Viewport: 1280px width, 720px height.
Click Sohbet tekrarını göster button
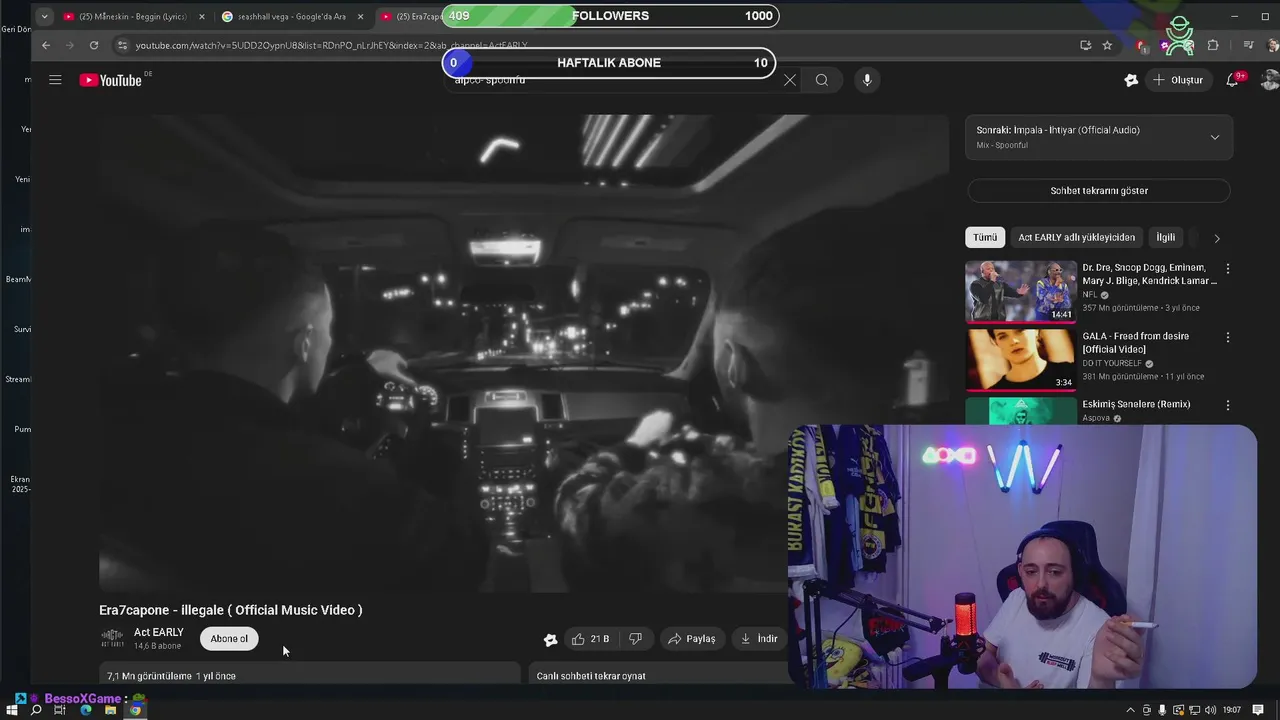[x=1098, y=191]
